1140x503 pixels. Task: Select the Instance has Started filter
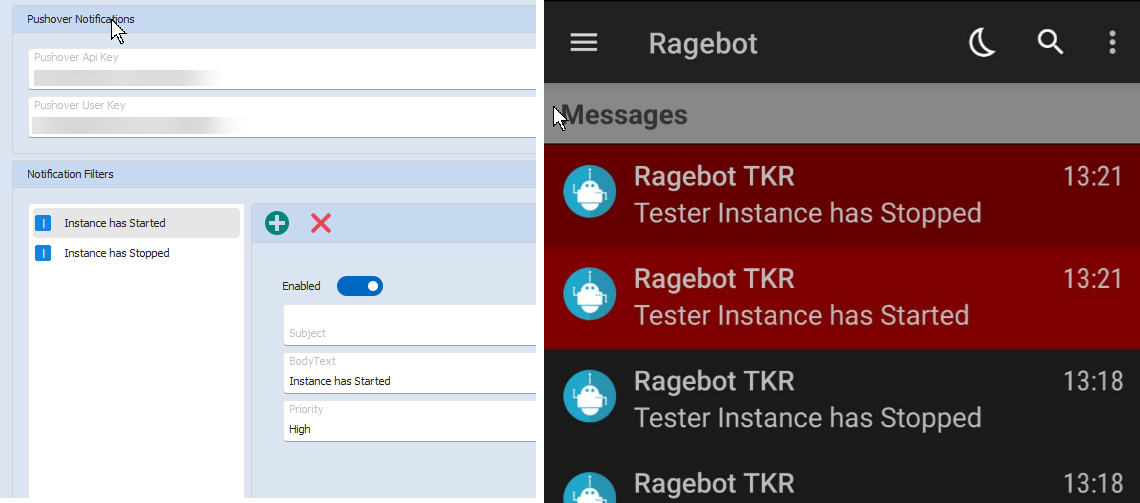click(x=135, y=223)
